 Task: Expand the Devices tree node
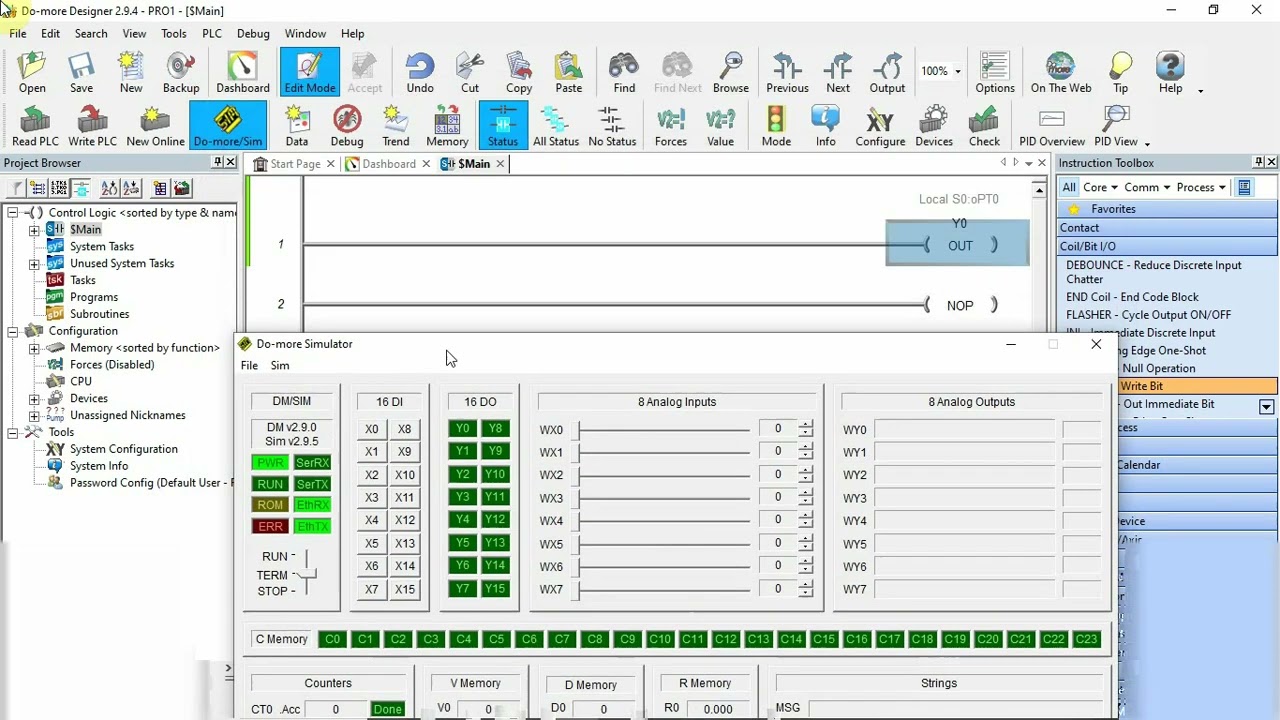click(34, 399)
